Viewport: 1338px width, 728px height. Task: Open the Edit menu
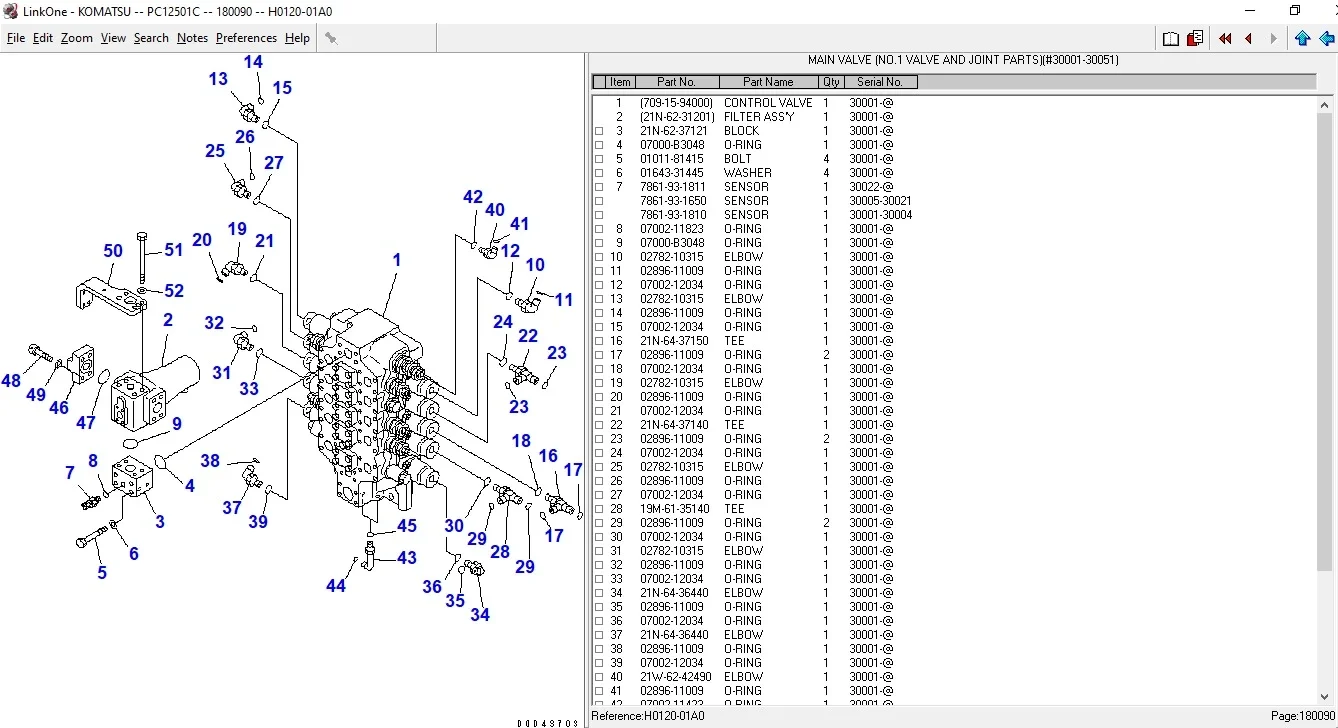coord(43,38)
